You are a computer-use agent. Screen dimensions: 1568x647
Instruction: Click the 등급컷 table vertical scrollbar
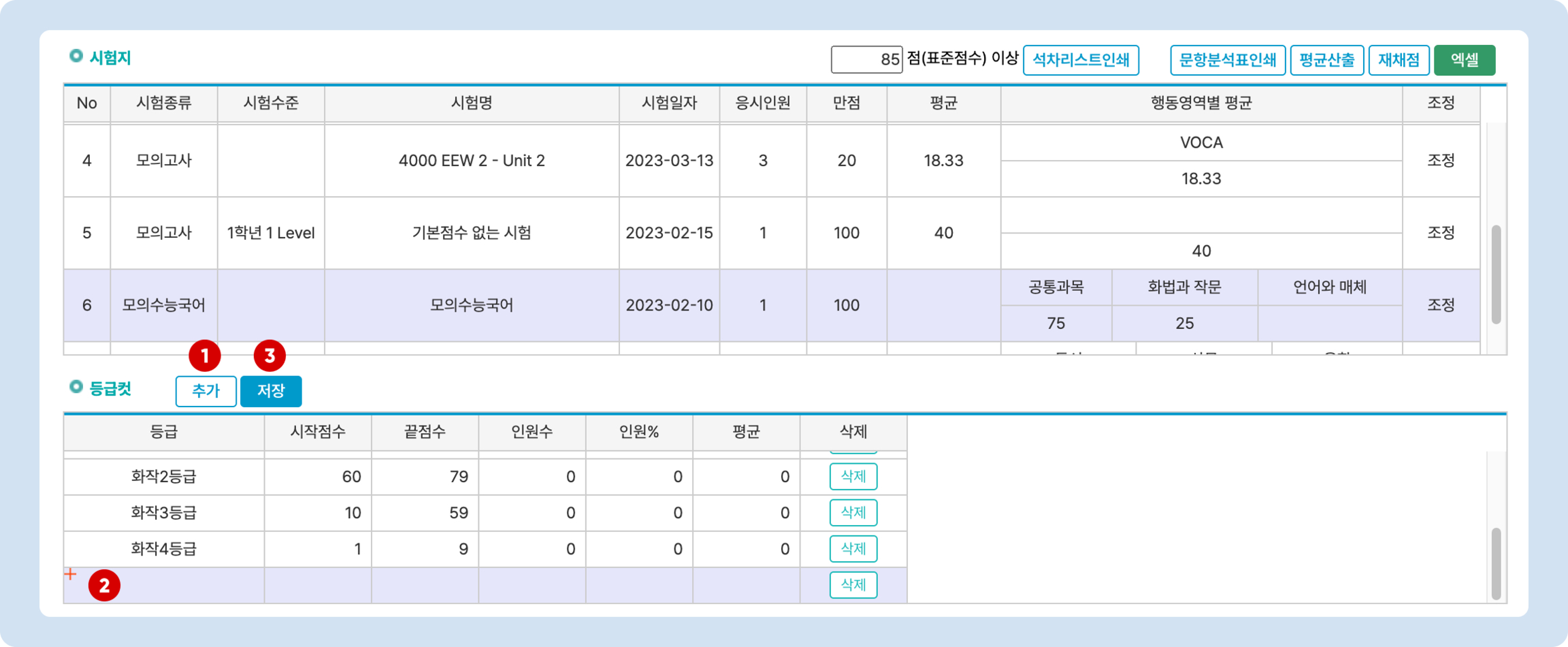click(x=1496, y=564)
